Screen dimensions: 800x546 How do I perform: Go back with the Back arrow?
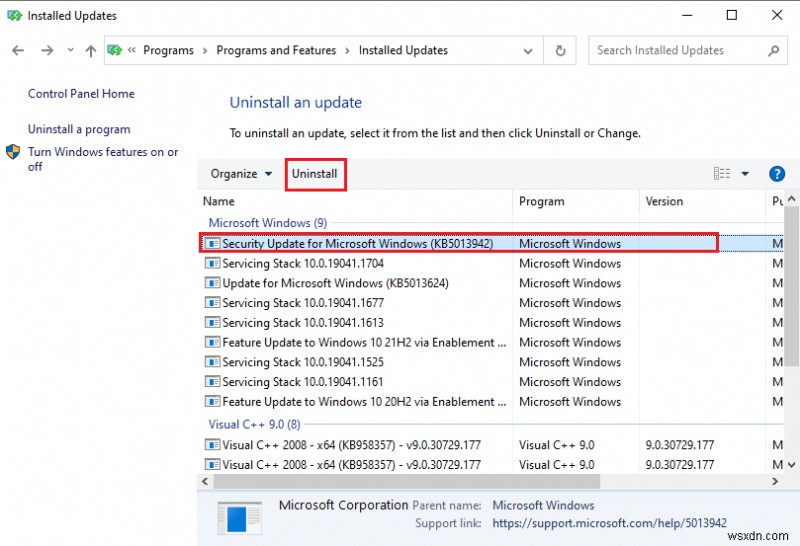point(18,50)
